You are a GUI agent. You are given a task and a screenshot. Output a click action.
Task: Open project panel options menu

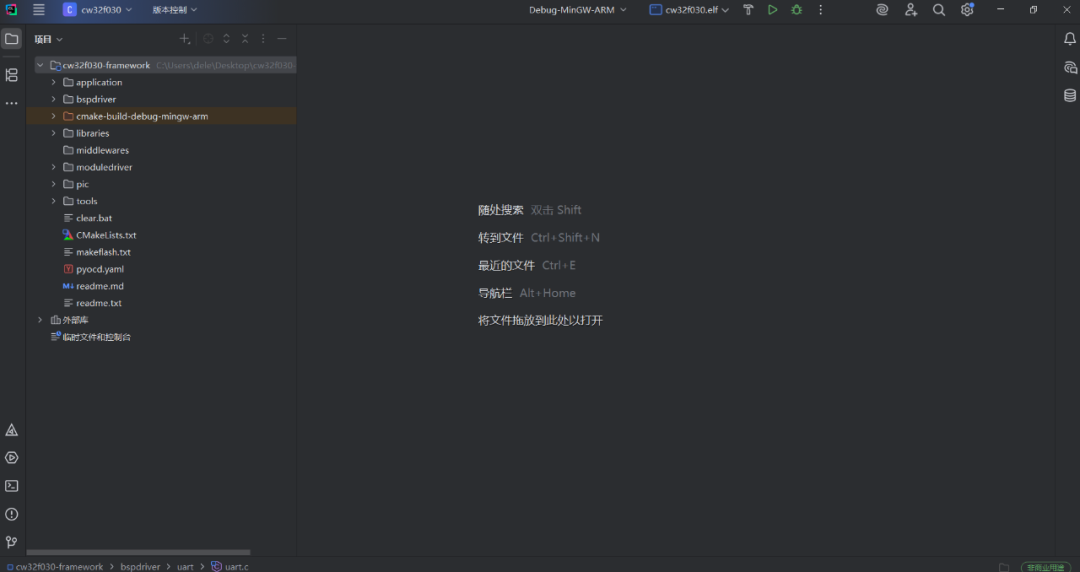(x=263, y=39)
